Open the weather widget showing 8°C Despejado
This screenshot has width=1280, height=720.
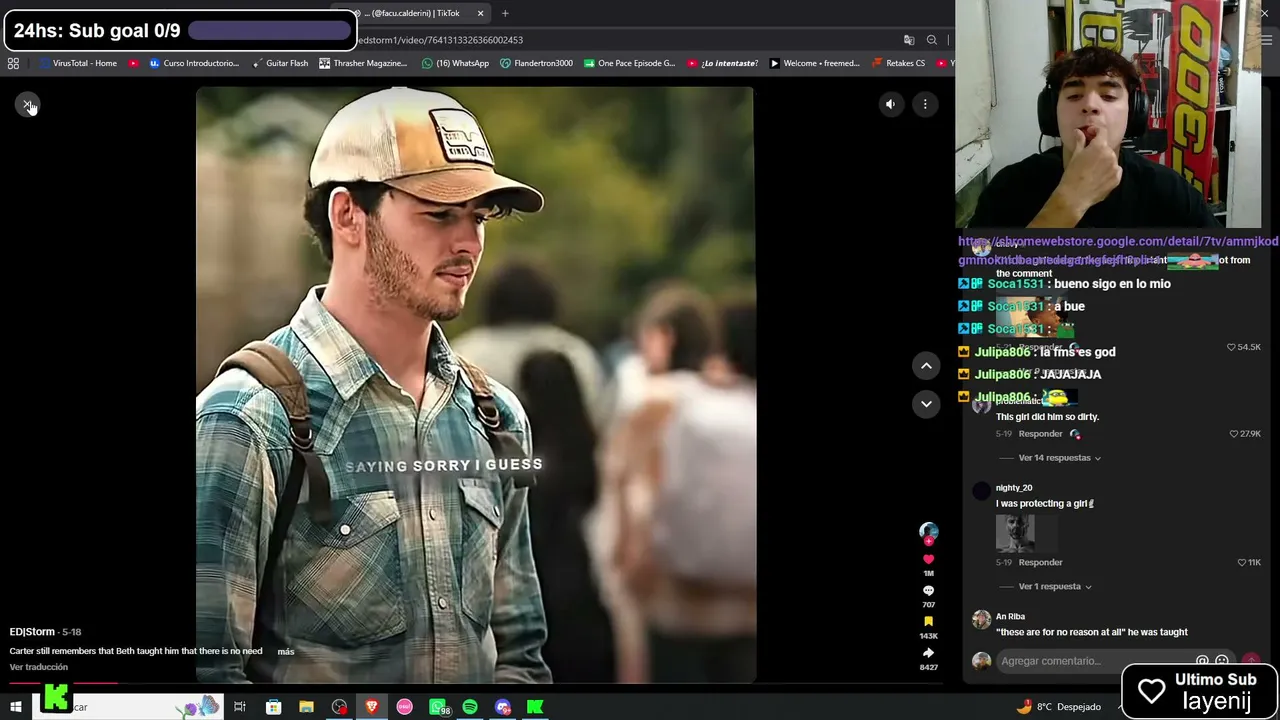click(1058, 707)
